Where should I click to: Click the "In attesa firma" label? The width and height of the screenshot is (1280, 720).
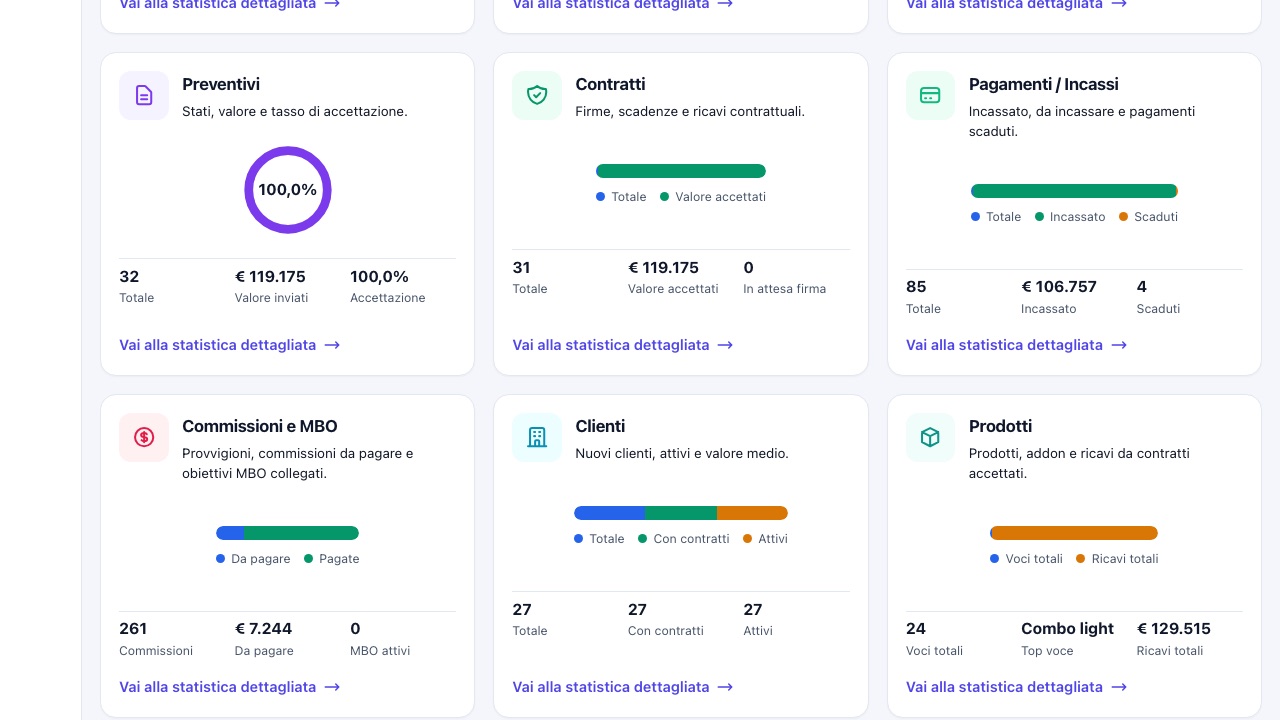(x=785, y=289)
